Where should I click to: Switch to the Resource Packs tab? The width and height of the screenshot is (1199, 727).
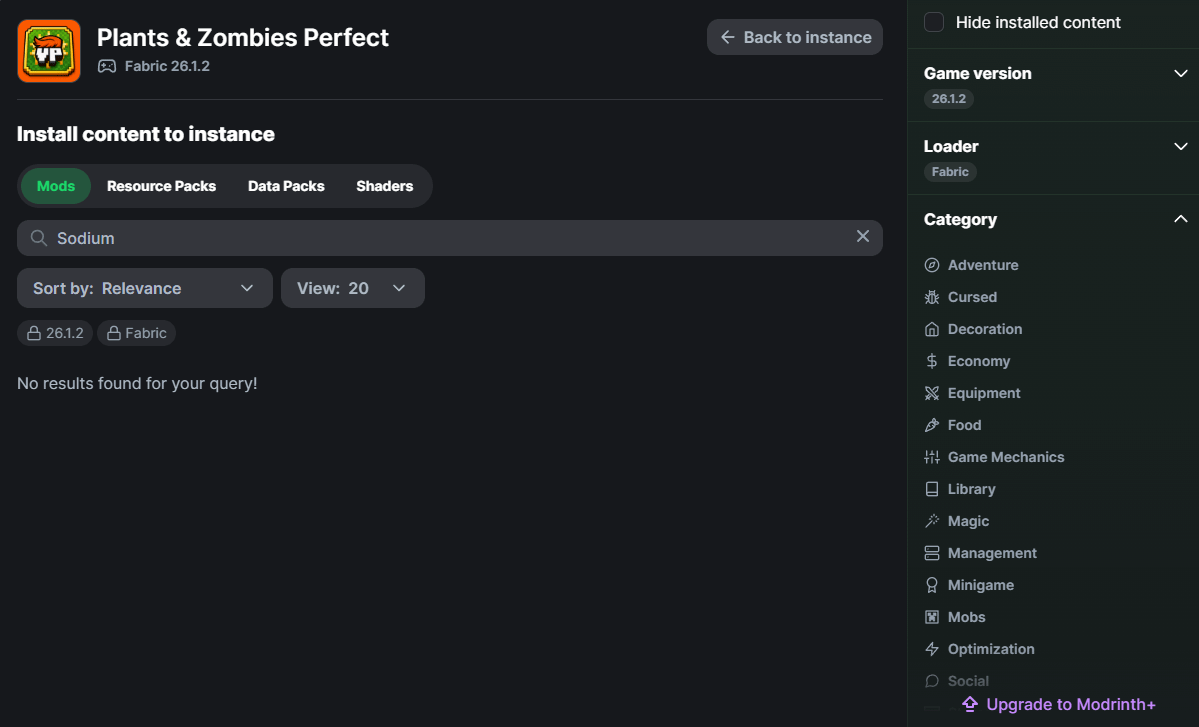point(161,186)
